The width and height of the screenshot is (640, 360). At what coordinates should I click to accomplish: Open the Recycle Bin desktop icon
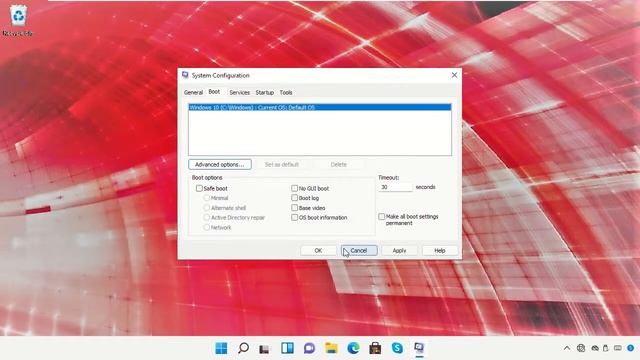[x=18, y=20]
